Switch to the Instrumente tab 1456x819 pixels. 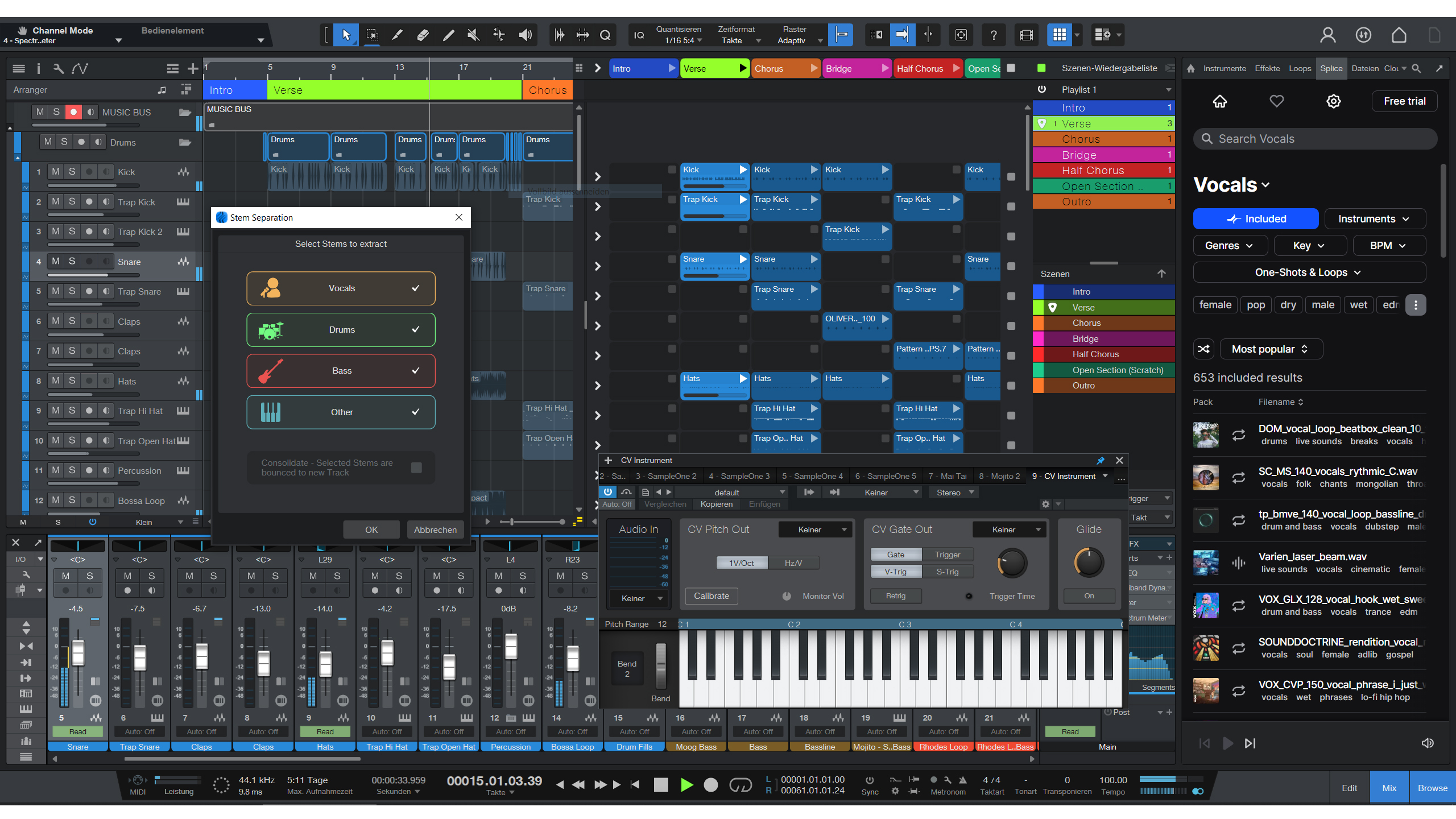pos(1223,68)
